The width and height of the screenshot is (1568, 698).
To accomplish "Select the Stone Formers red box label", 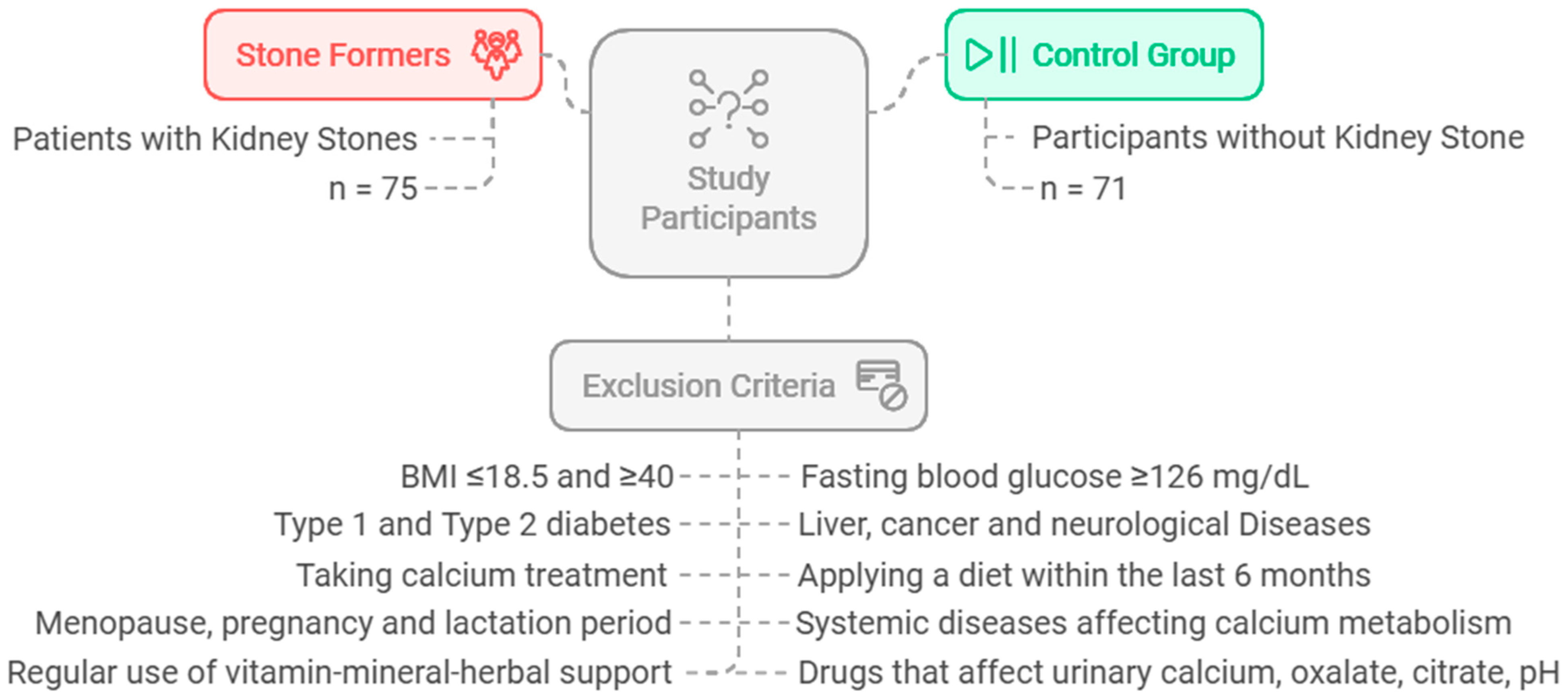I will tap(343, 55).
